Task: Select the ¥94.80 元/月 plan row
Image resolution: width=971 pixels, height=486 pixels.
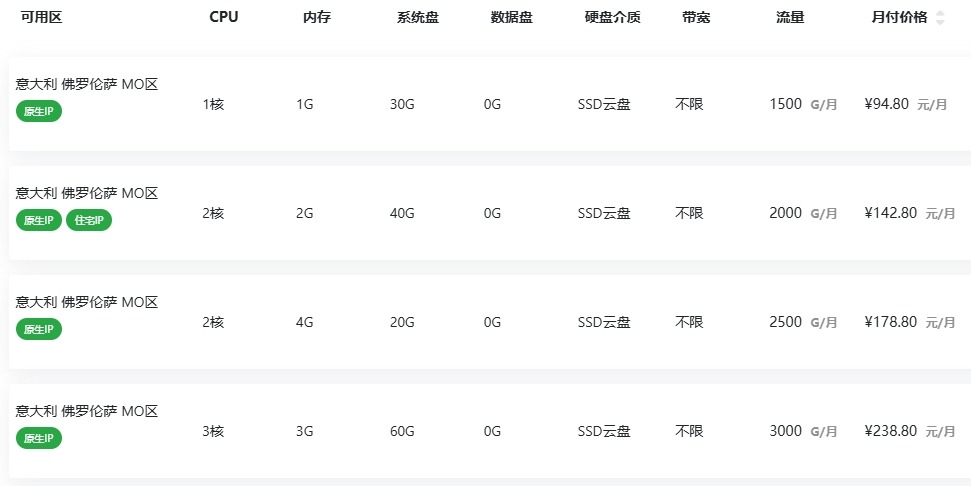Action: pos(490,104)
